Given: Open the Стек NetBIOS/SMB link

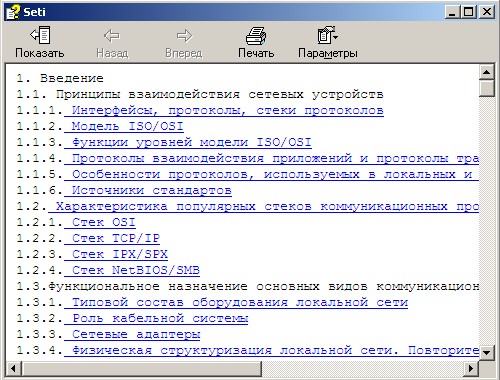Looking at the screenshot, I should point(132,270).
